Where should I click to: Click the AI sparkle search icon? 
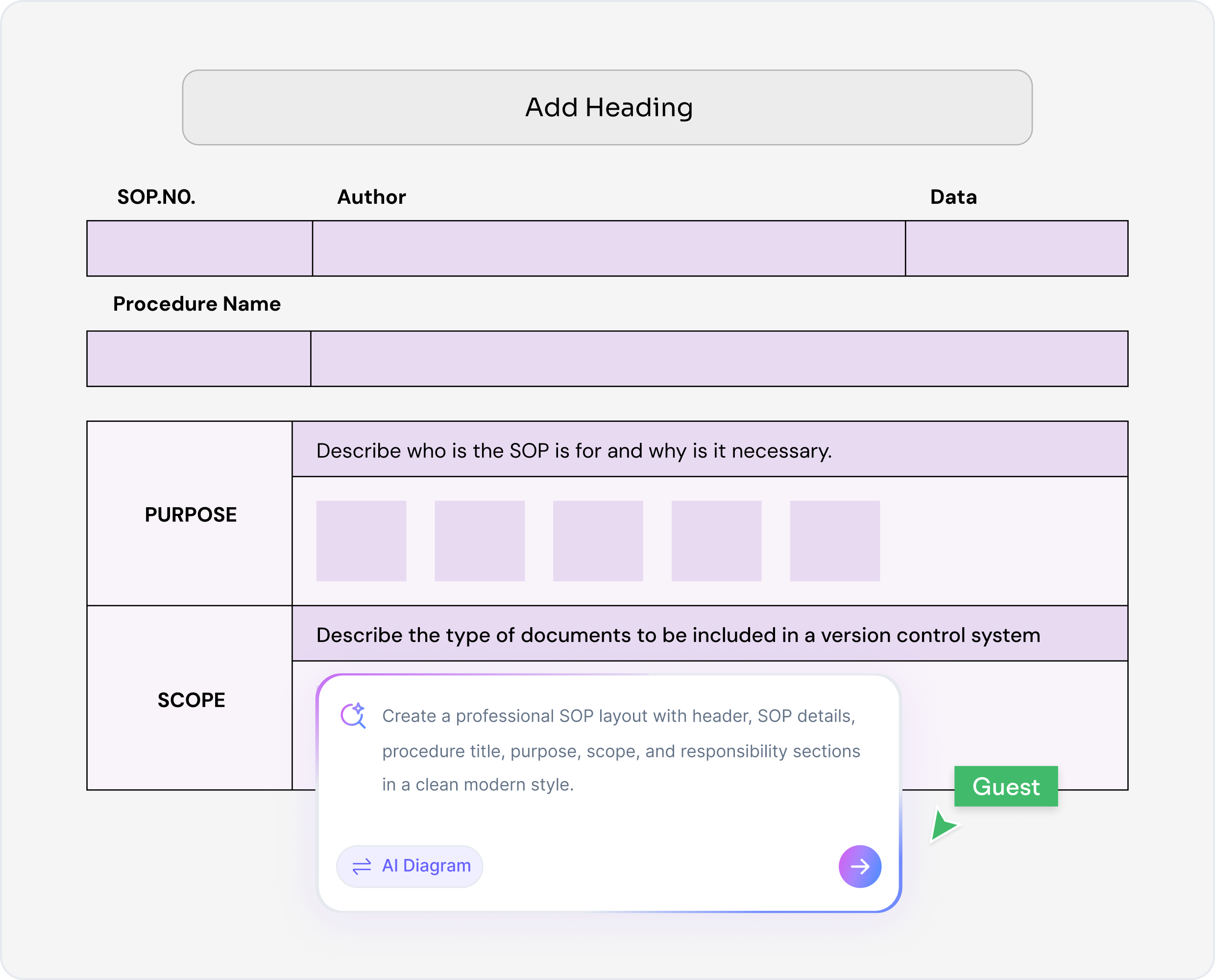click(354, 715)
